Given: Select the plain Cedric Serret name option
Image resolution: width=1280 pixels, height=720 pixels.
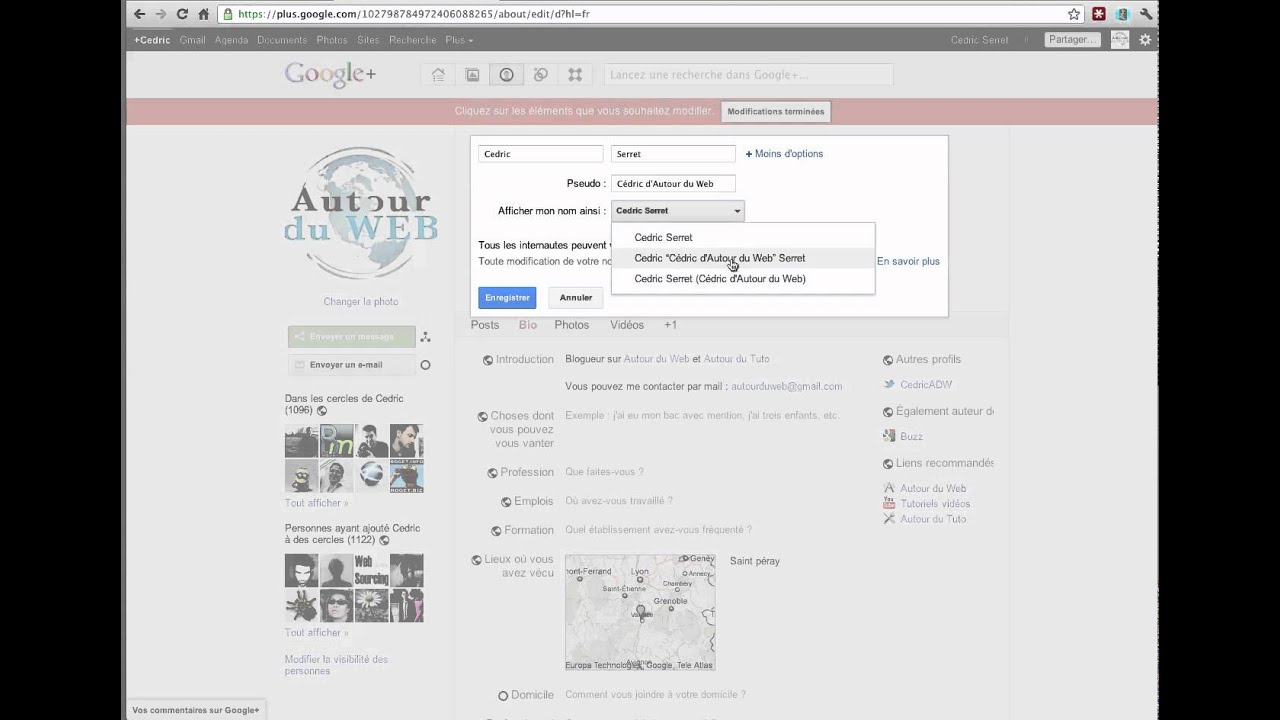Looking at the screenshot, I should tap(743, 237).
